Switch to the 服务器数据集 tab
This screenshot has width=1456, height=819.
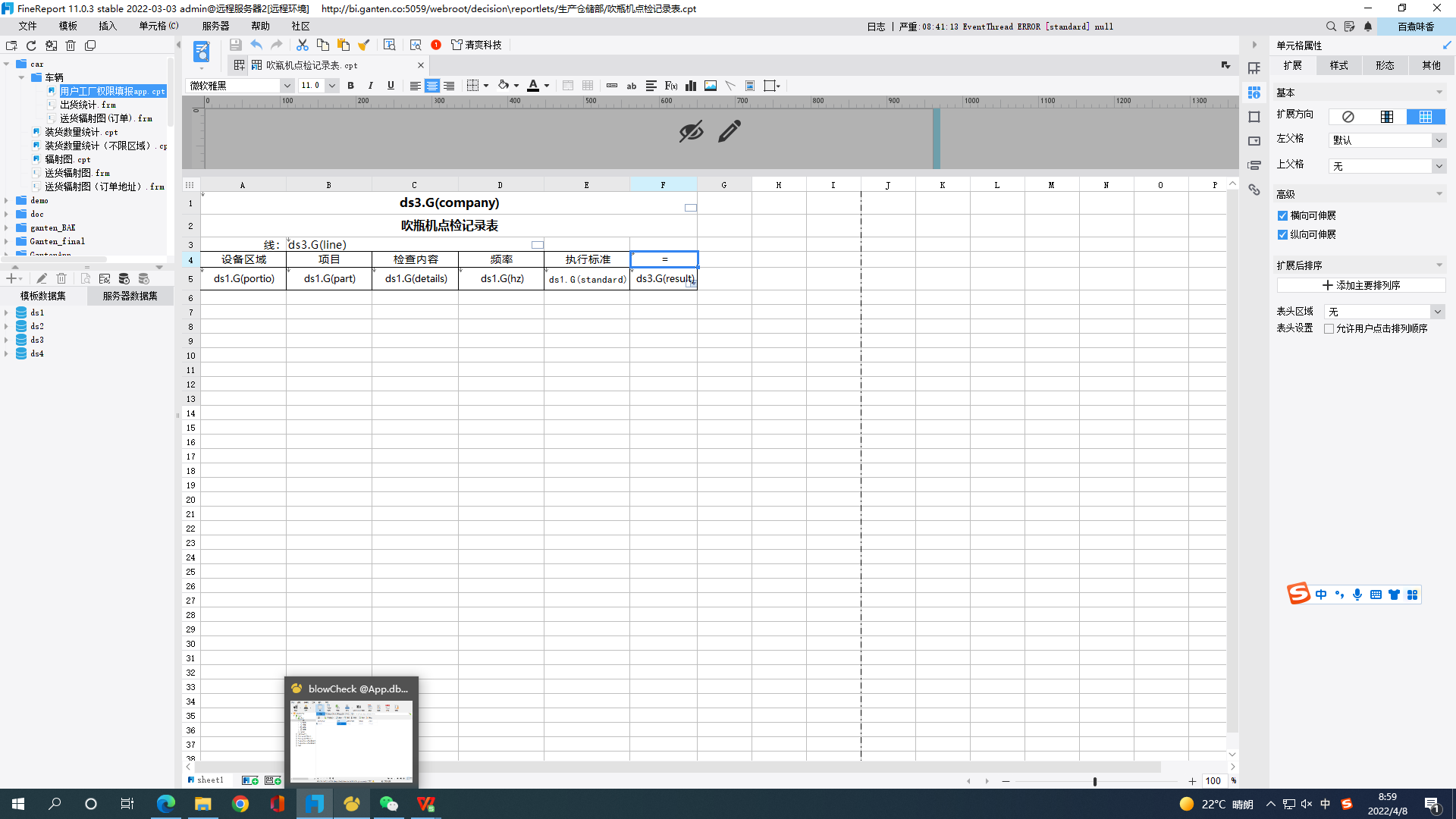(x=130, y=297)
